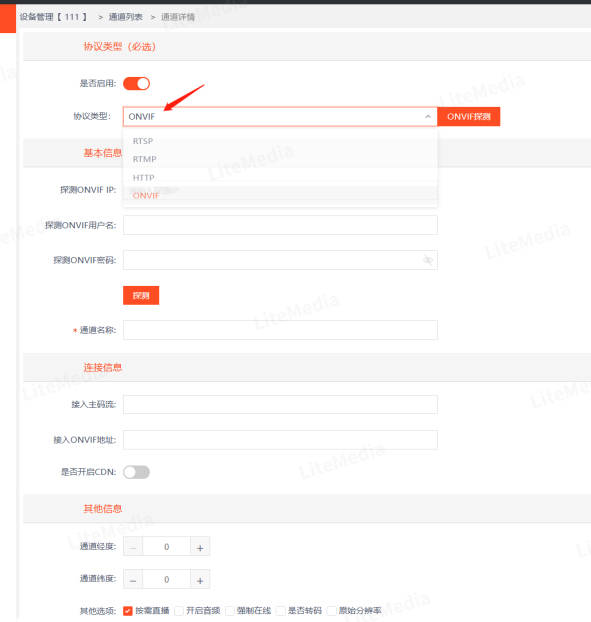Focus the 探测ONVIF用户名 input field
591x622 pixels.
coord(280,225)
